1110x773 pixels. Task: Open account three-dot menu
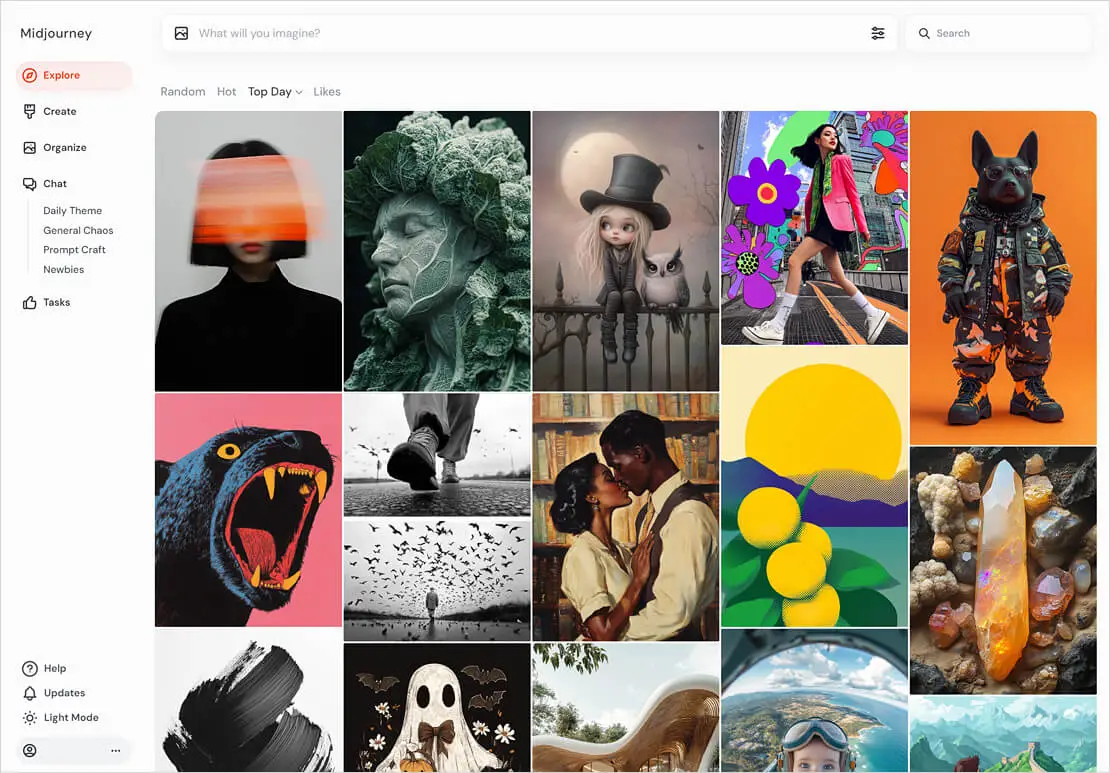(x=115, y=750)
